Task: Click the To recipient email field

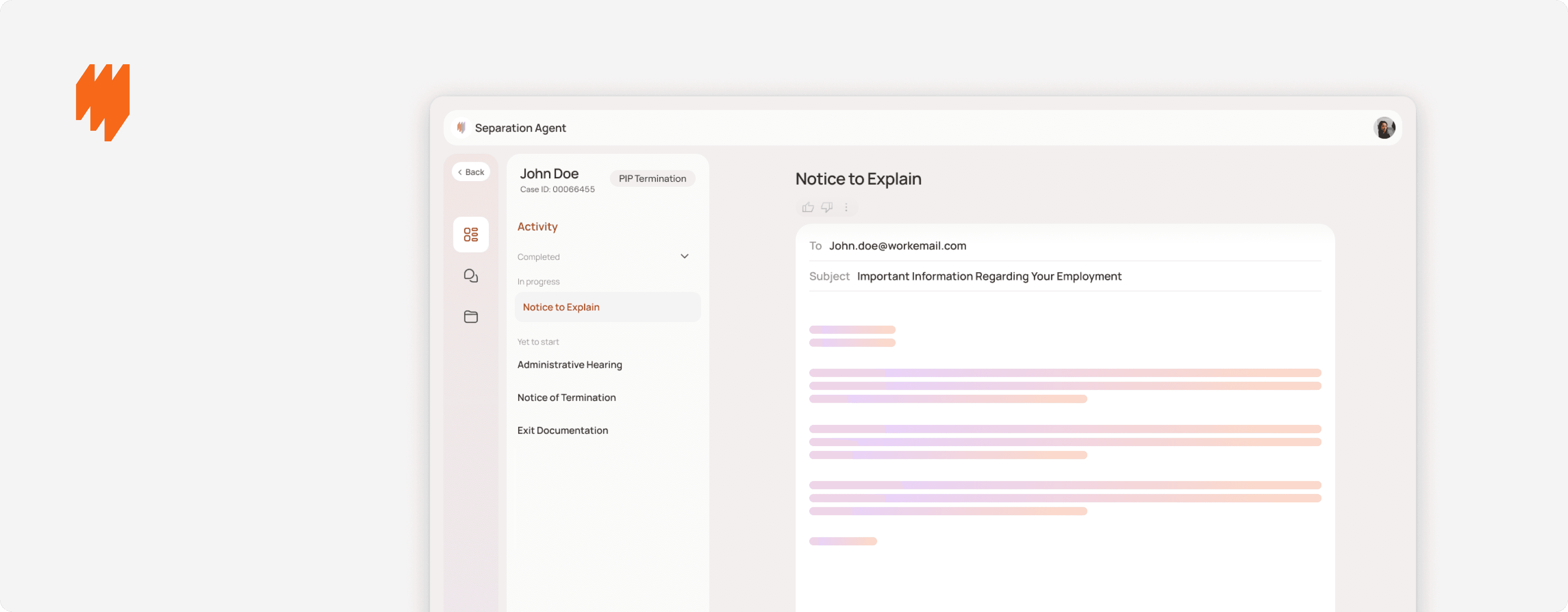Action: click(x=897, y=246)
